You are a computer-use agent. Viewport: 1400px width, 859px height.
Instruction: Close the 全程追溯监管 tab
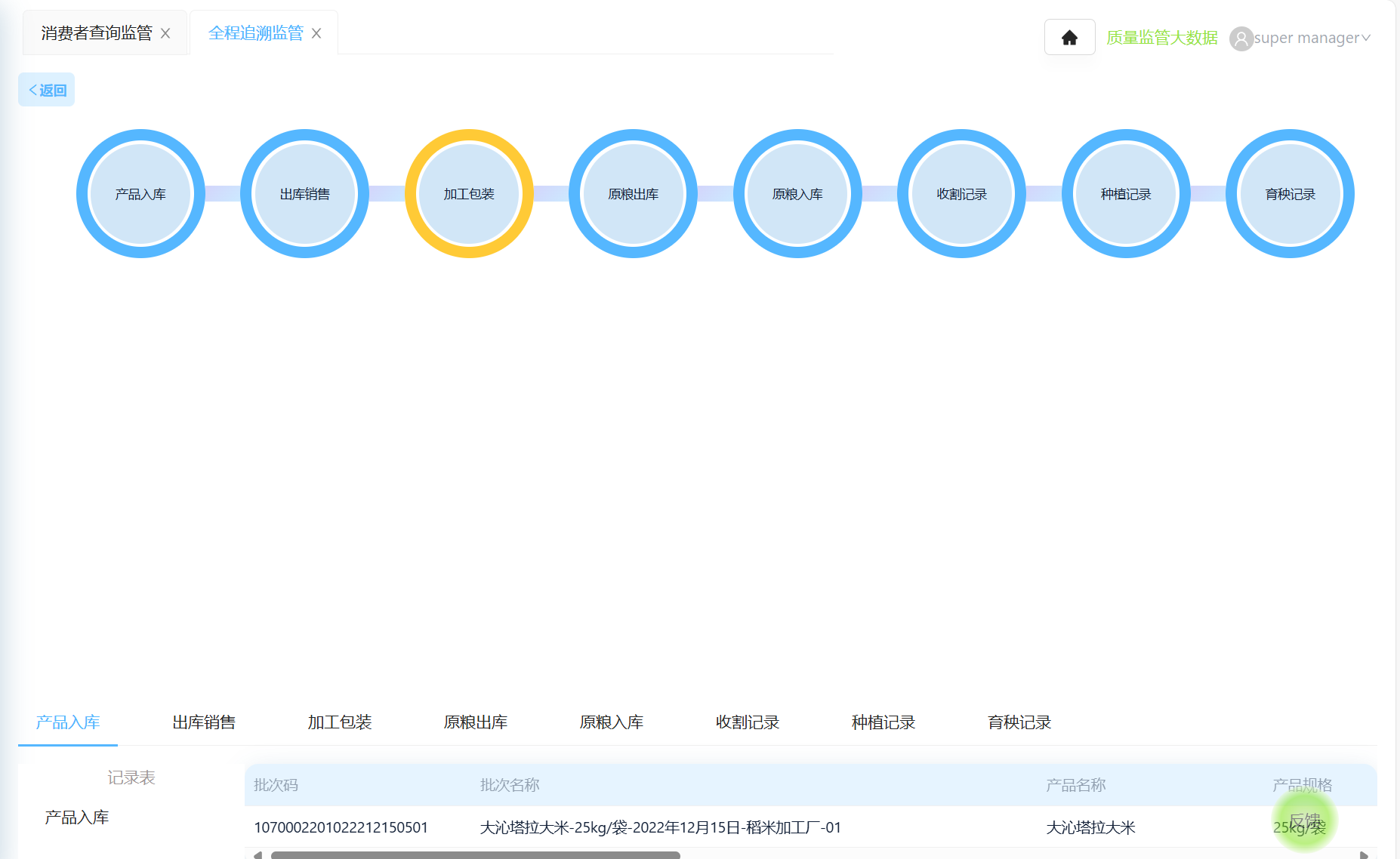pyautogui.click(x=316, y=33)
